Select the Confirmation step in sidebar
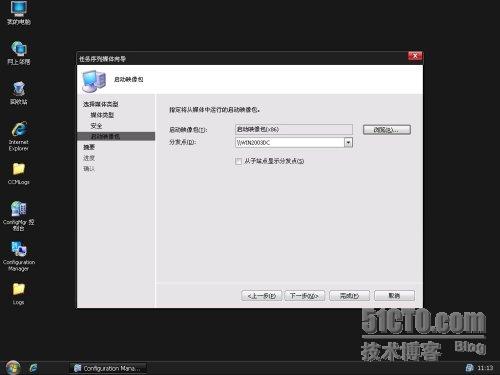500x375 pixels. (89, 169)
